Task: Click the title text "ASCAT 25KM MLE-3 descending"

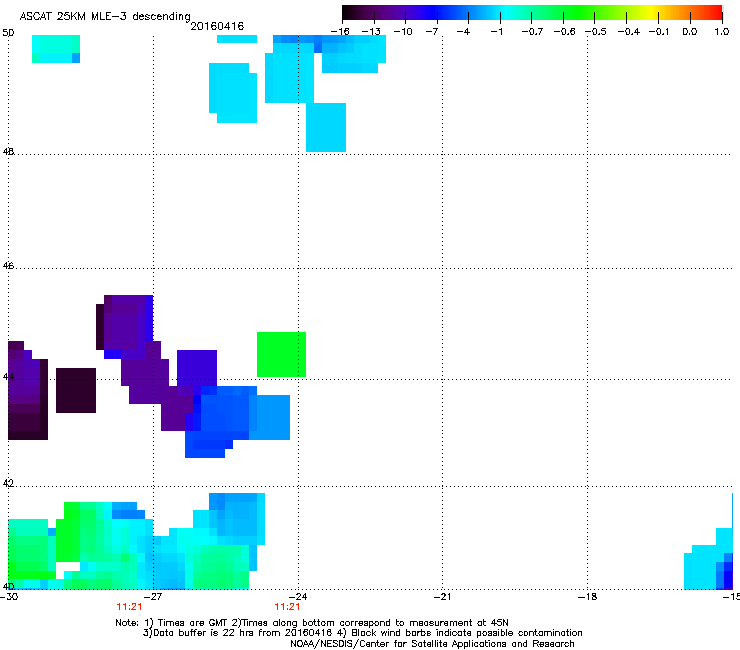Action: pos(105,16)
